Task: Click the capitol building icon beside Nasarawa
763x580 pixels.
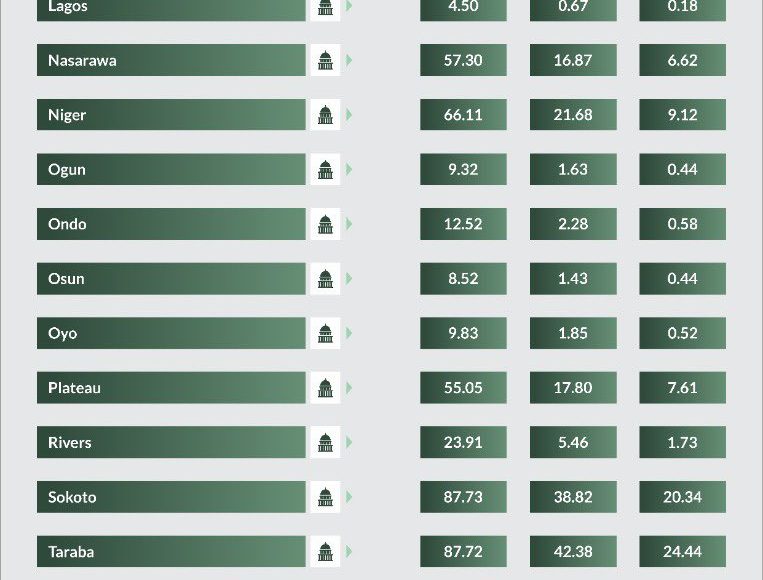Action: tap(325, 60)
